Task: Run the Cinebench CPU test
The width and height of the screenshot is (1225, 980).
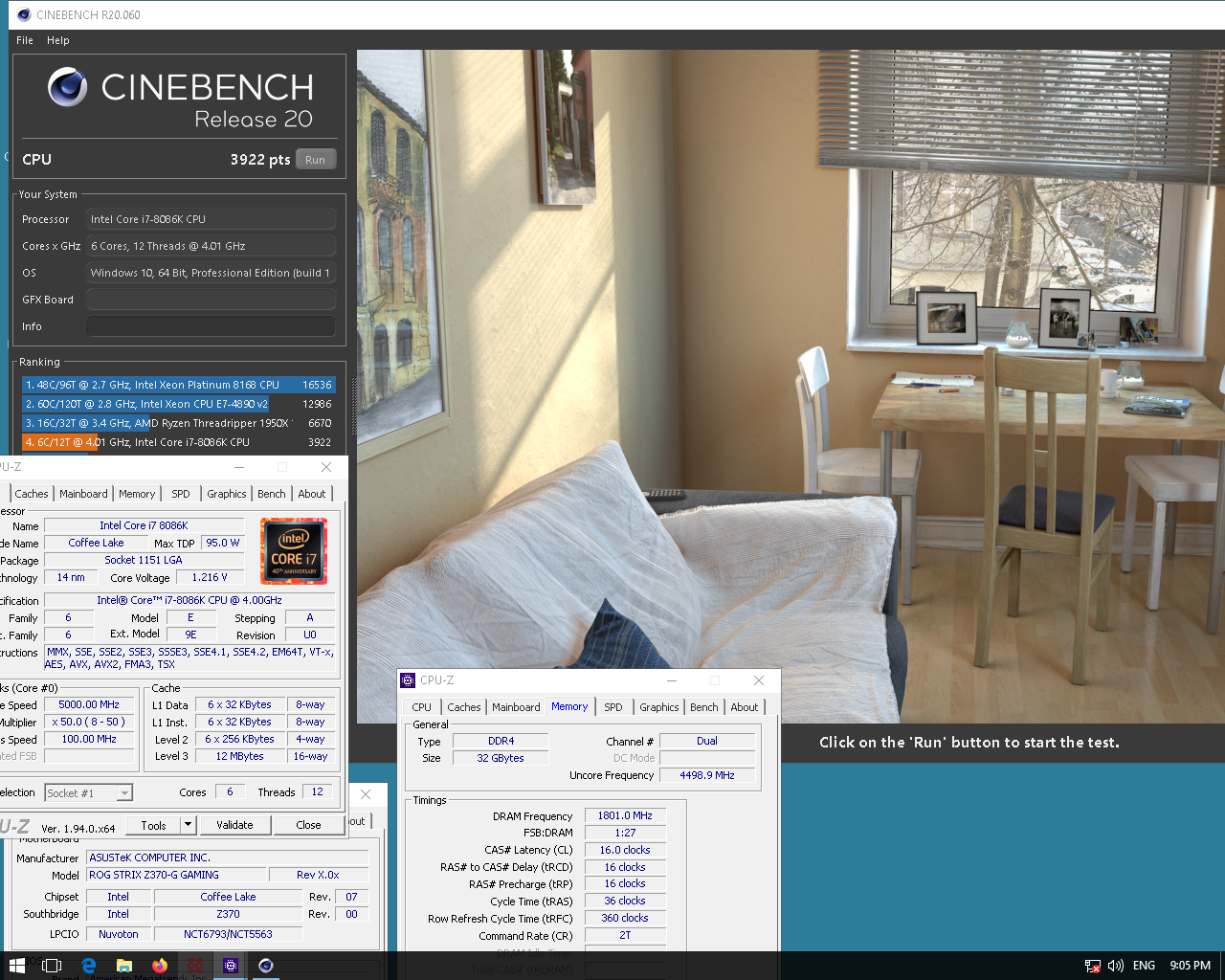Action: pos(316,160)
